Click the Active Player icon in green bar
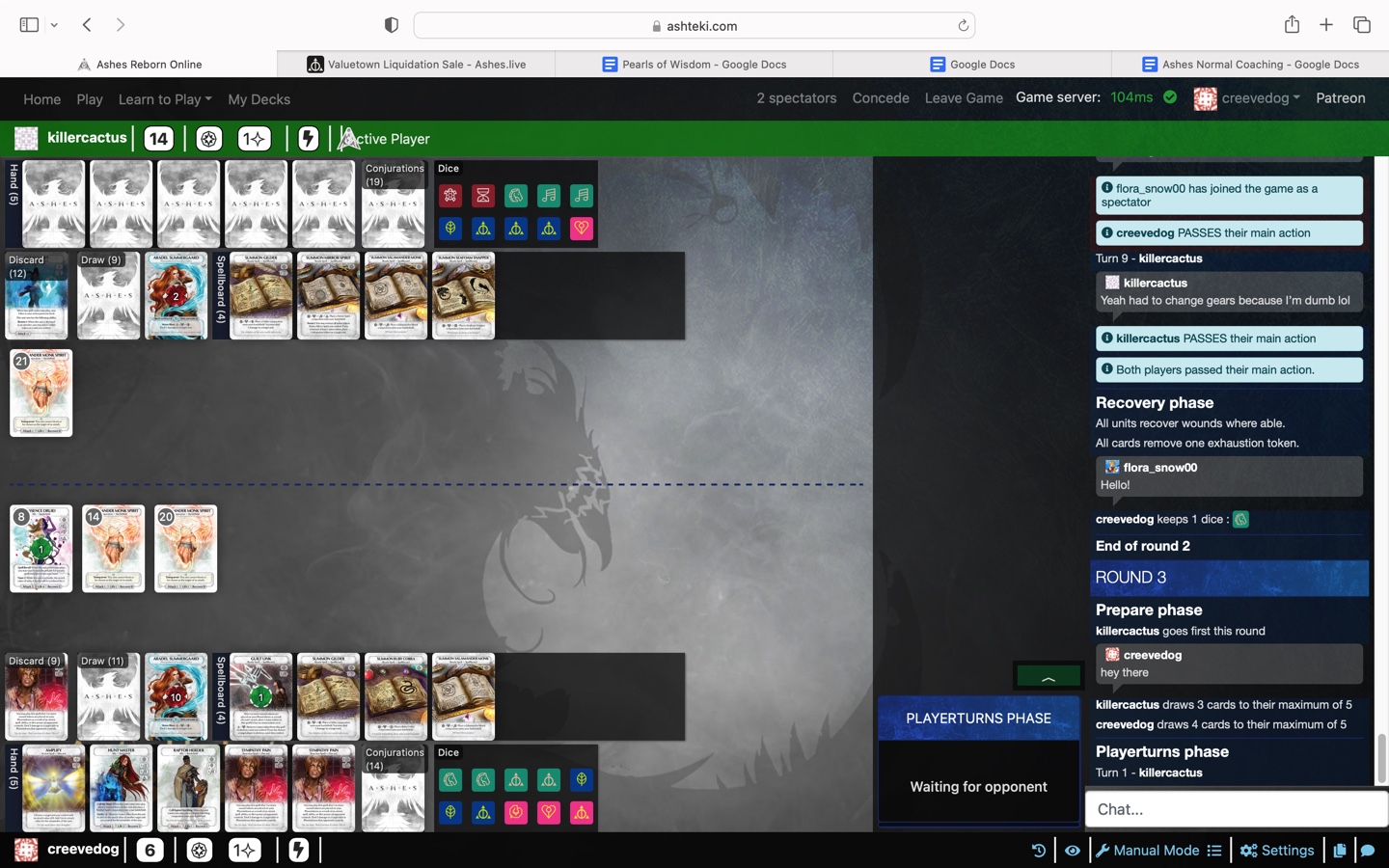Screen dimensions: 1389x868 coord(348,139)
